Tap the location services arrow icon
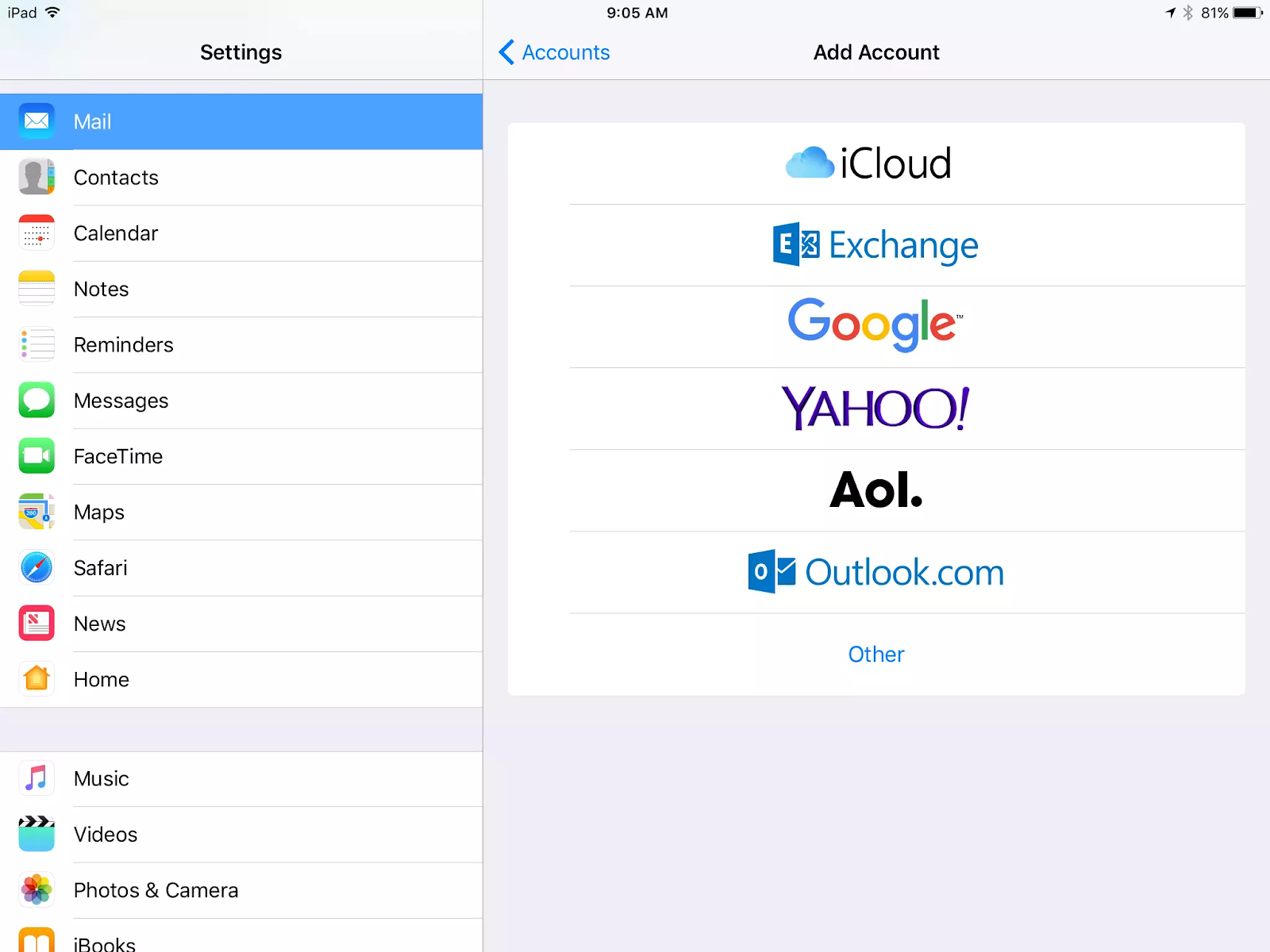Viewport: 1270px width, 952px height. (x=1170, y=13)
